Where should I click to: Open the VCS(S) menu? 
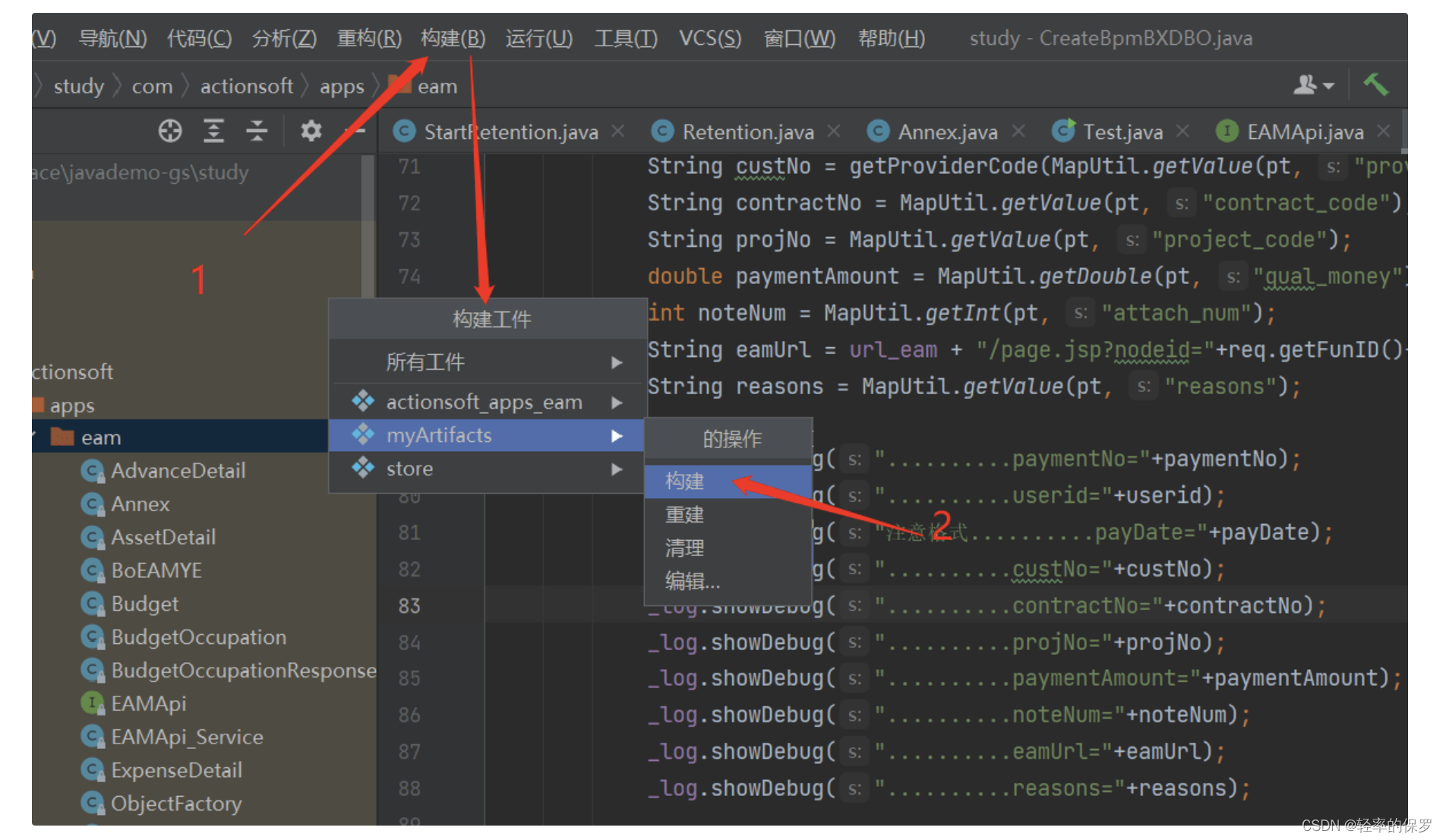tap(710, 38)
